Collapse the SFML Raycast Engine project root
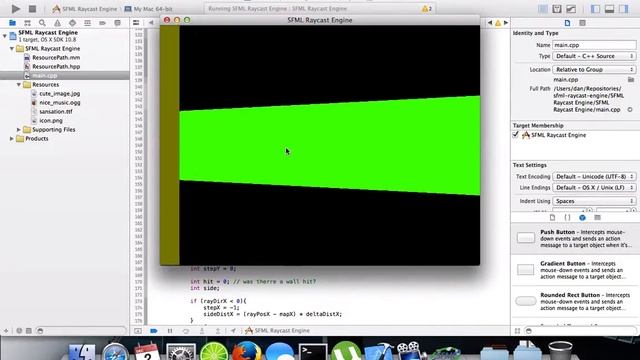The image size is (640, 360). pos(4,36)
